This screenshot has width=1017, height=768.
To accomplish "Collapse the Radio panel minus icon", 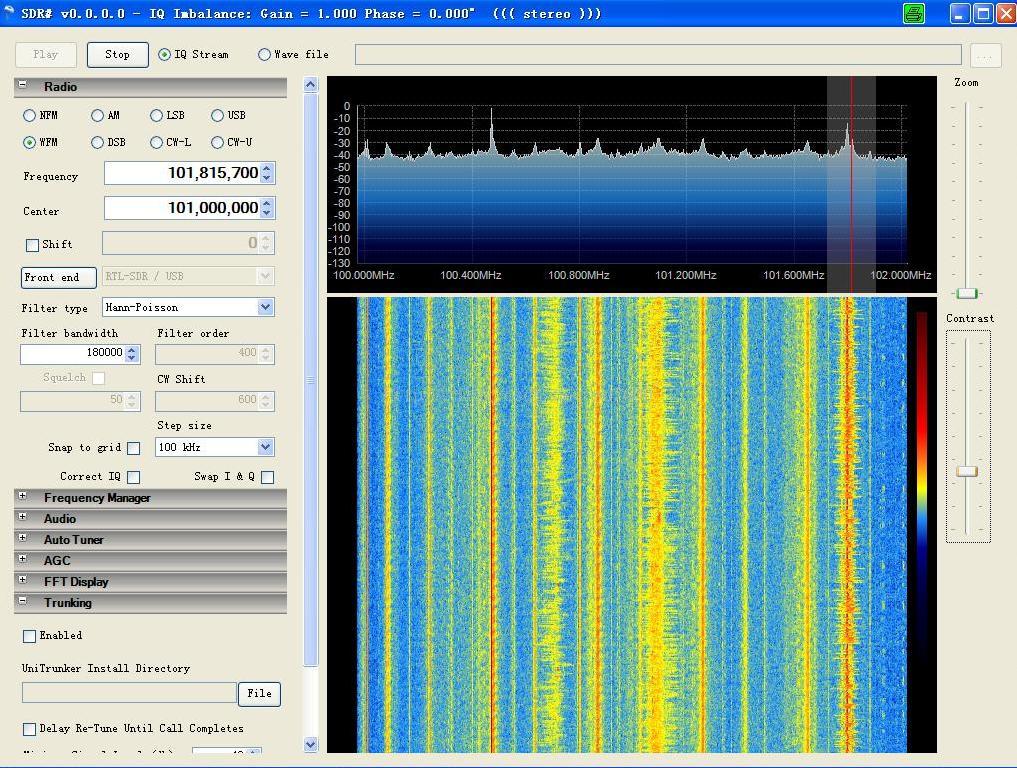I will point(23,84).
